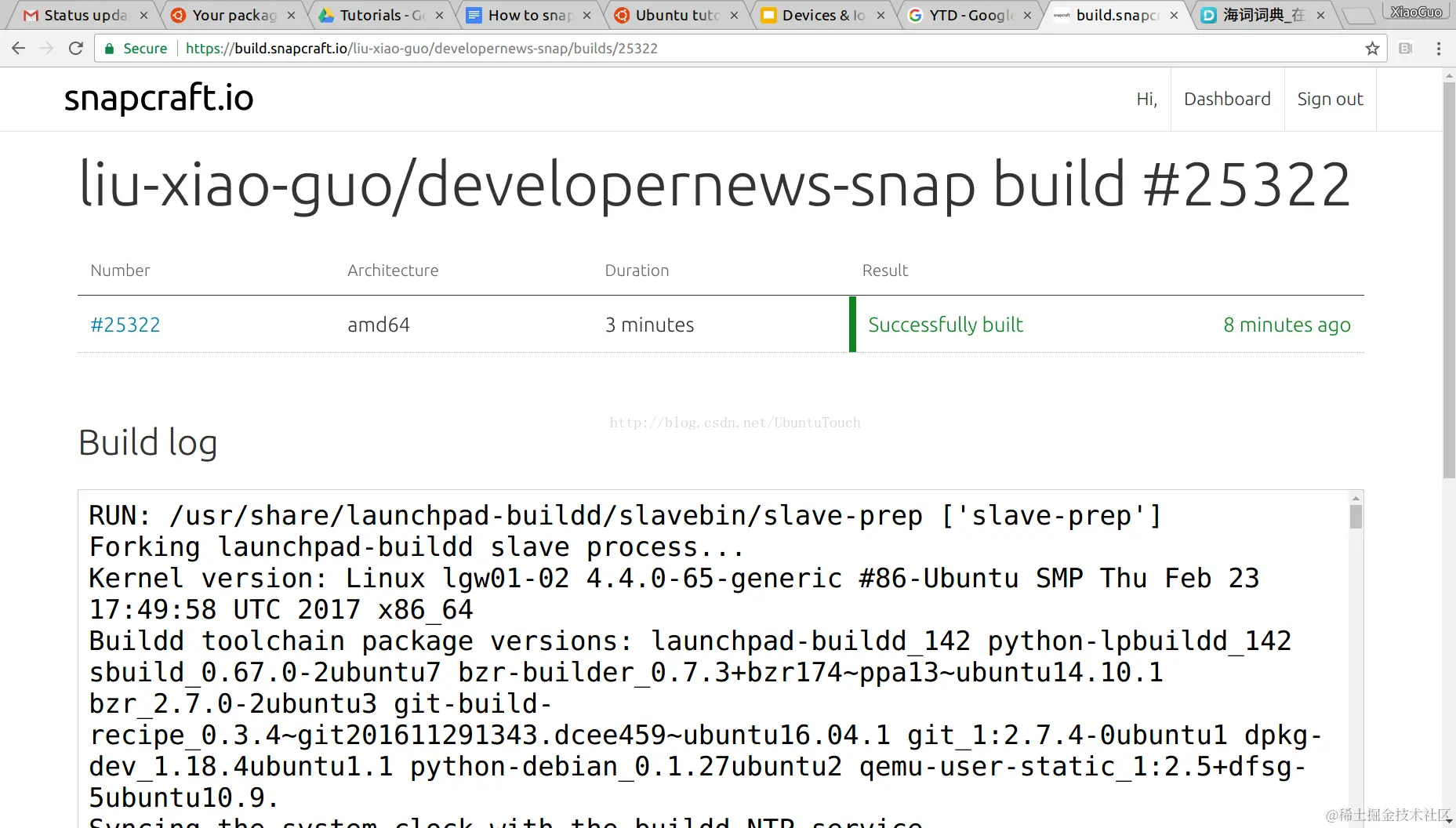1456x828 pixels.
Task: Bookmark this page with the star
Action: [1372, 49]
